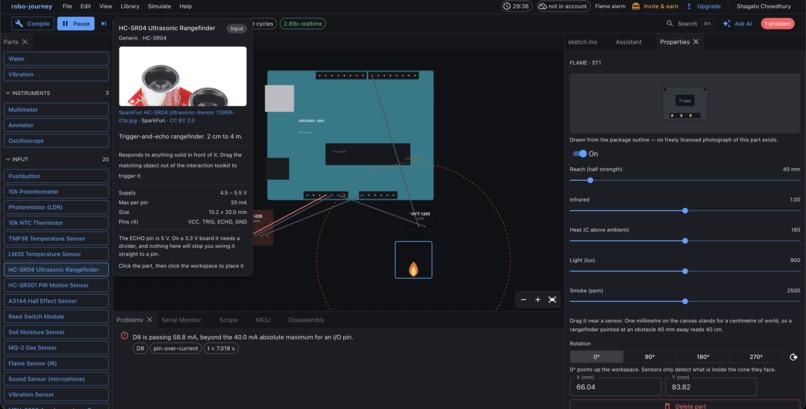Click the red error icon in Problems
Image resolution: width=806 pixels, height=409 pixels.
coord(124,336)
